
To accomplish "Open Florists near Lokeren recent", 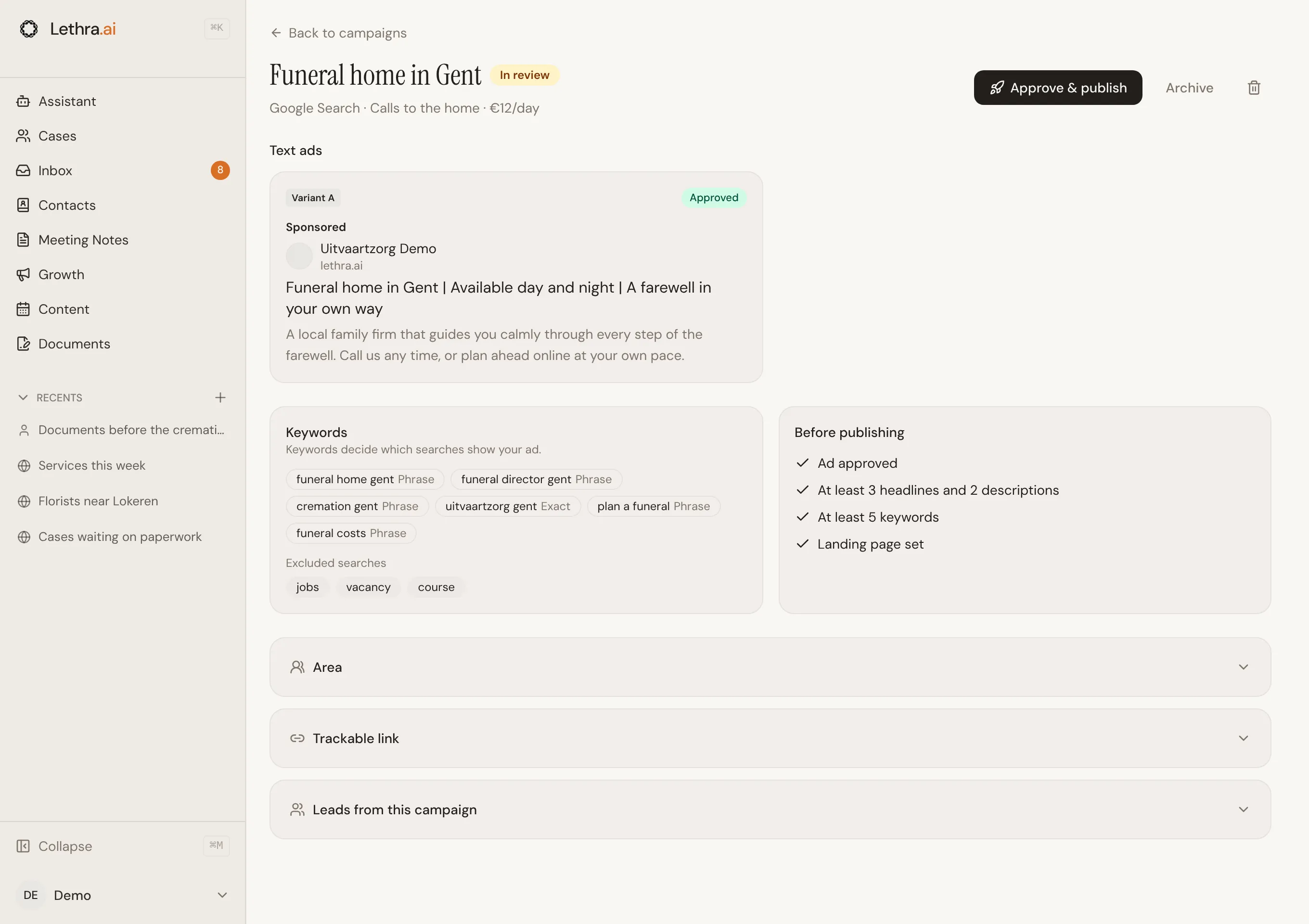I will (123, 501).
